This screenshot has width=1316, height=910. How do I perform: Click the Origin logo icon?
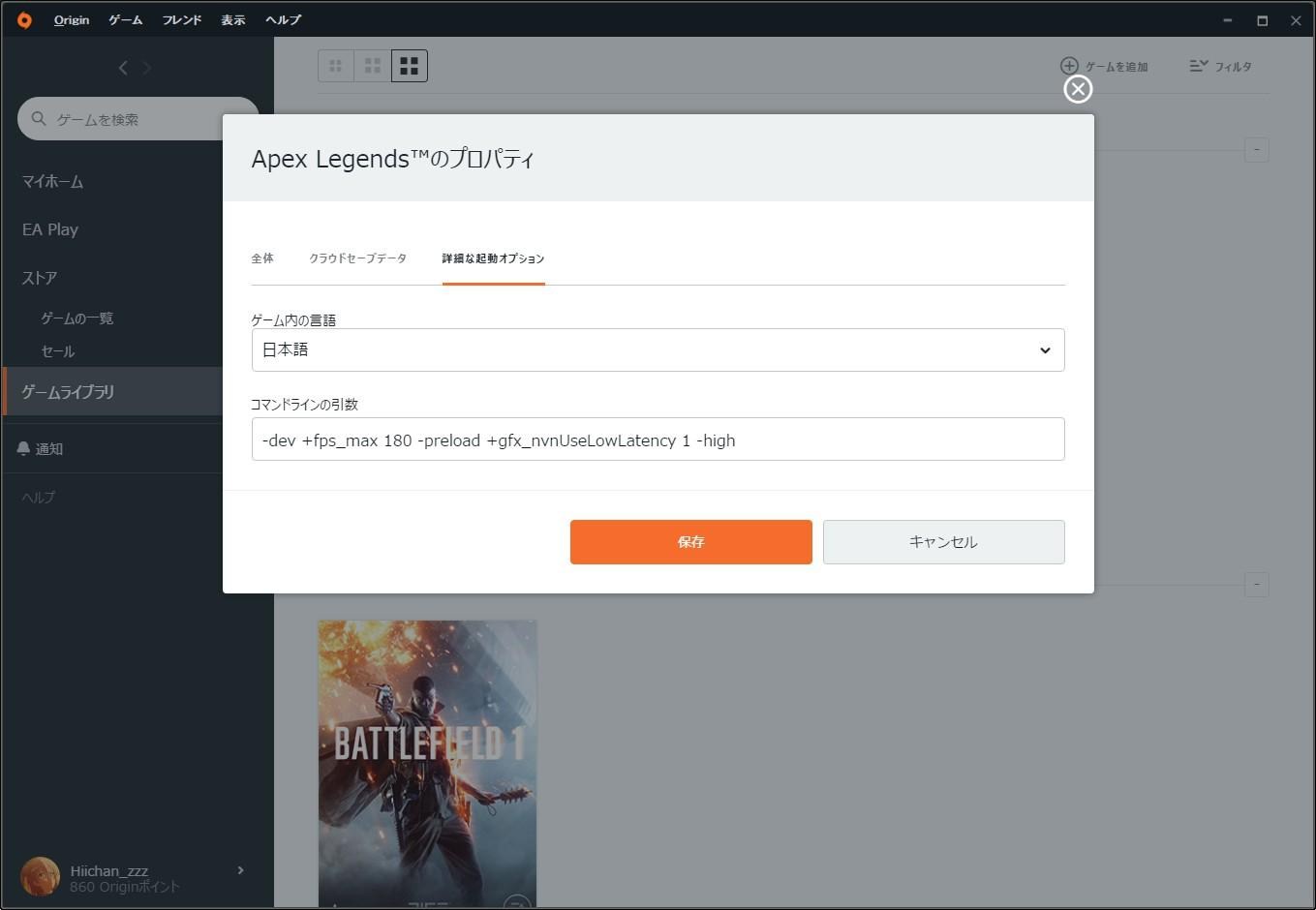[24, 19]
